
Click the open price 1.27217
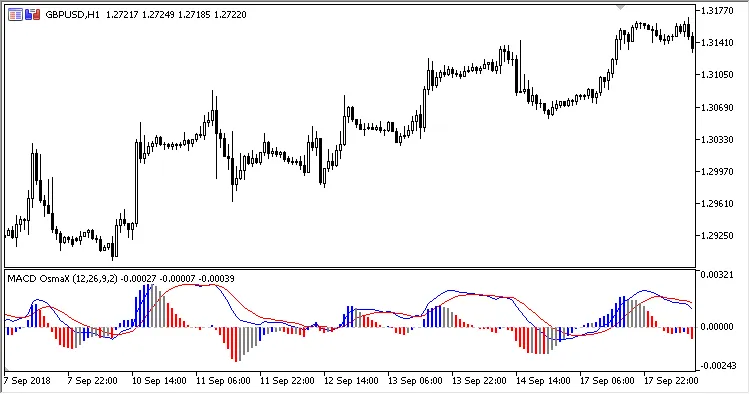pos(122,15)
